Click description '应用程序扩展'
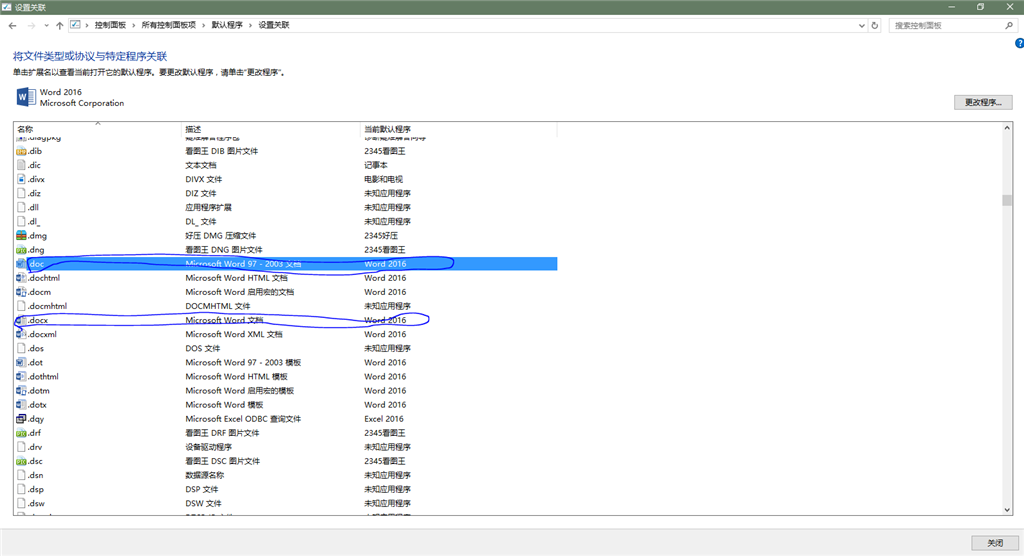The height and width of the screenshot is (556, 1024). pos(208,207)
